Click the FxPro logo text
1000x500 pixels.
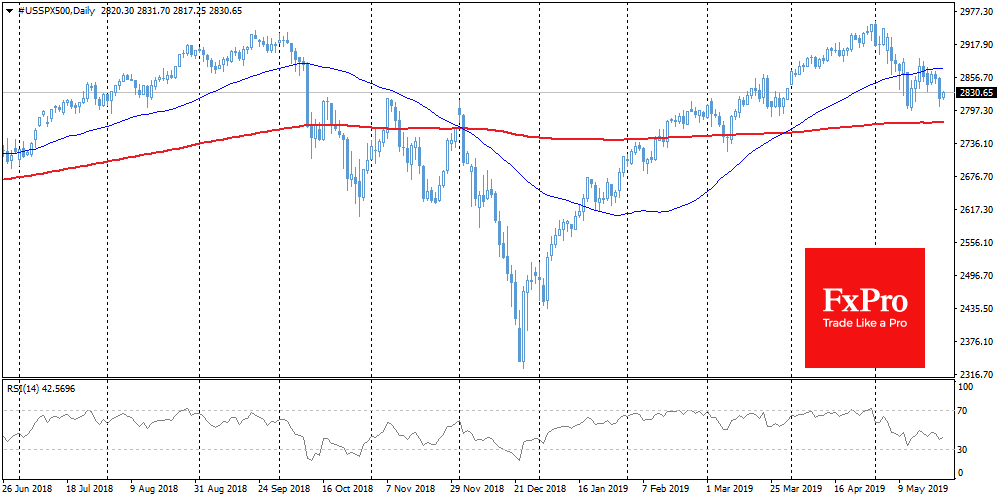[865, 300]
